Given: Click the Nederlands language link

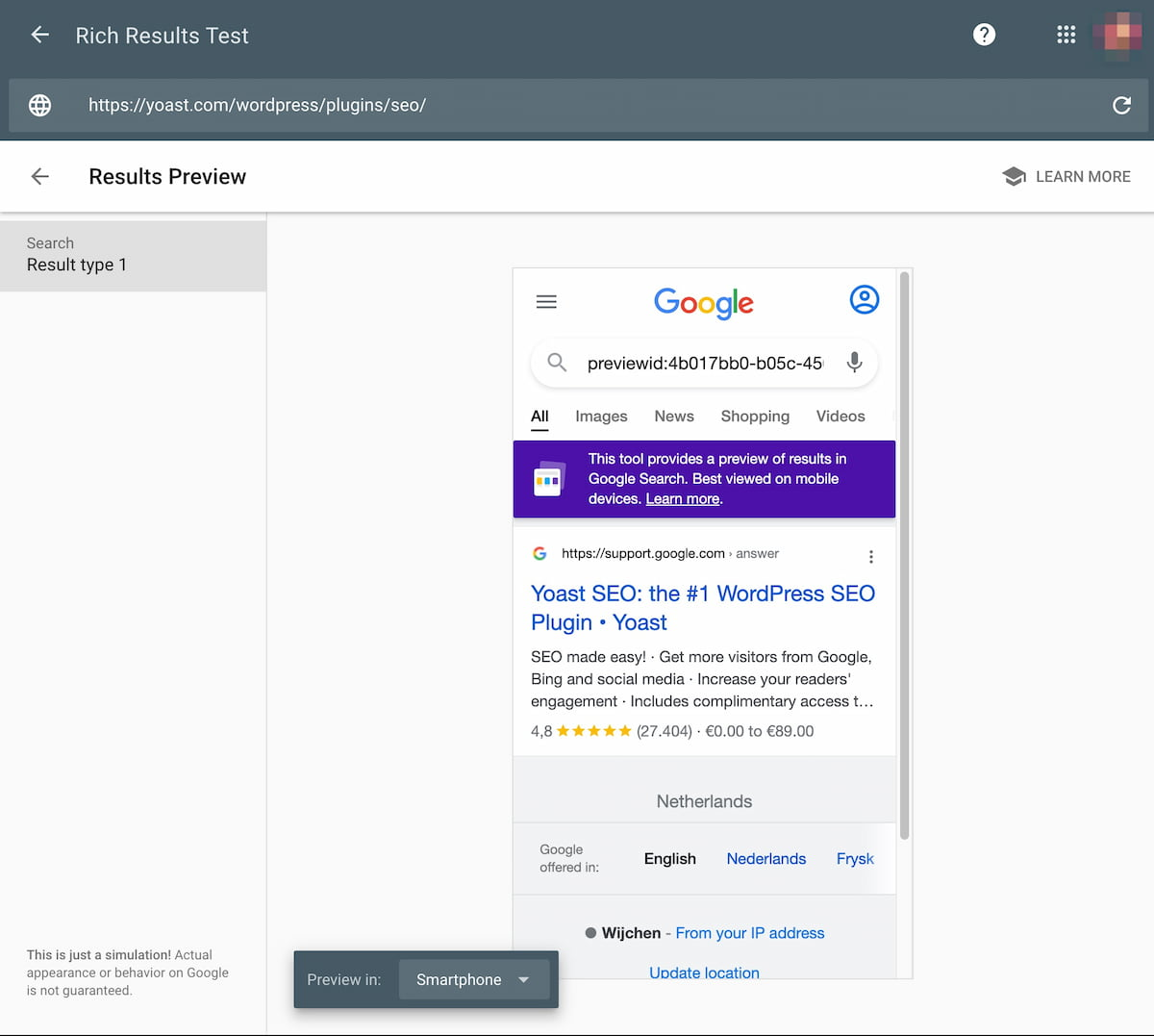Looking at the screenshot, I should click(766, 859).
